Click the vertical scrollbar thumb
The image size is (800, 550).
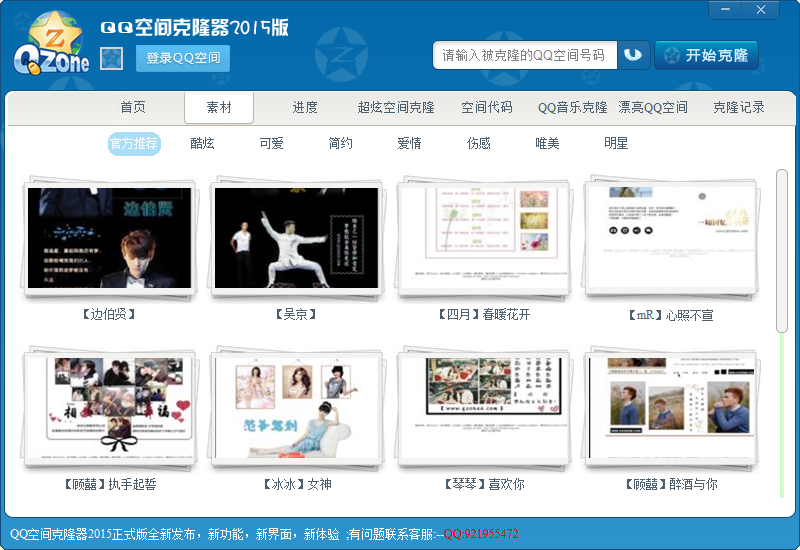tap(782, 251)
